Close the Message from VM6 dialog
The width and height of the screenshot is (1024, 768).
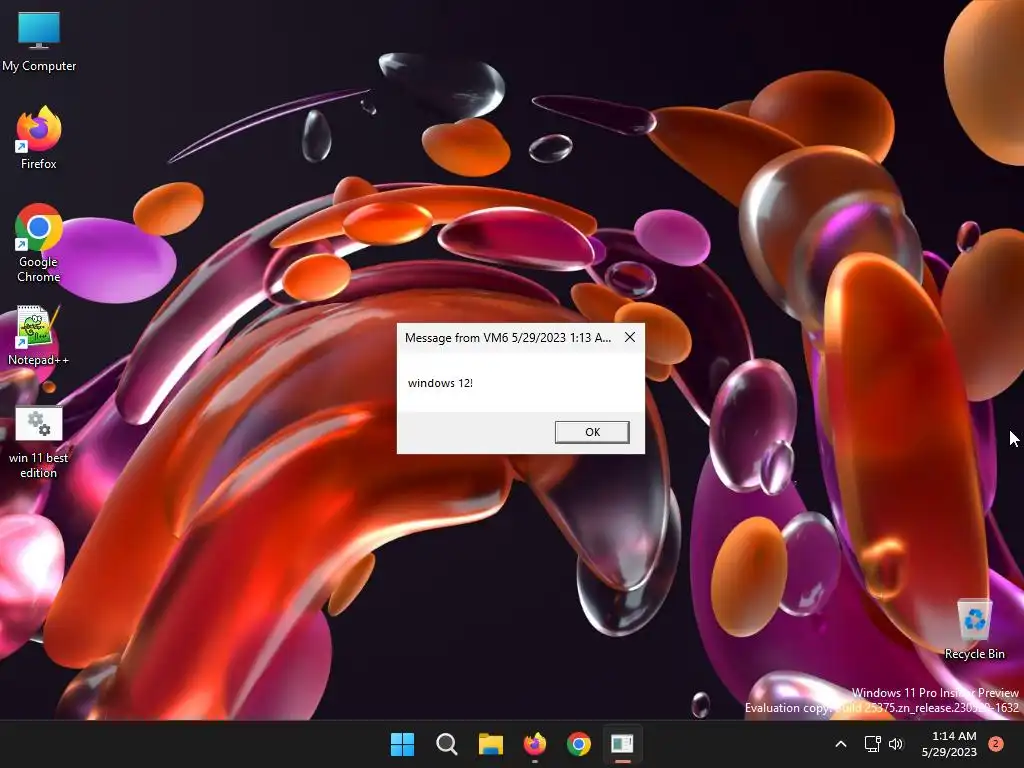pyautogui.click(x=630, y=337)
